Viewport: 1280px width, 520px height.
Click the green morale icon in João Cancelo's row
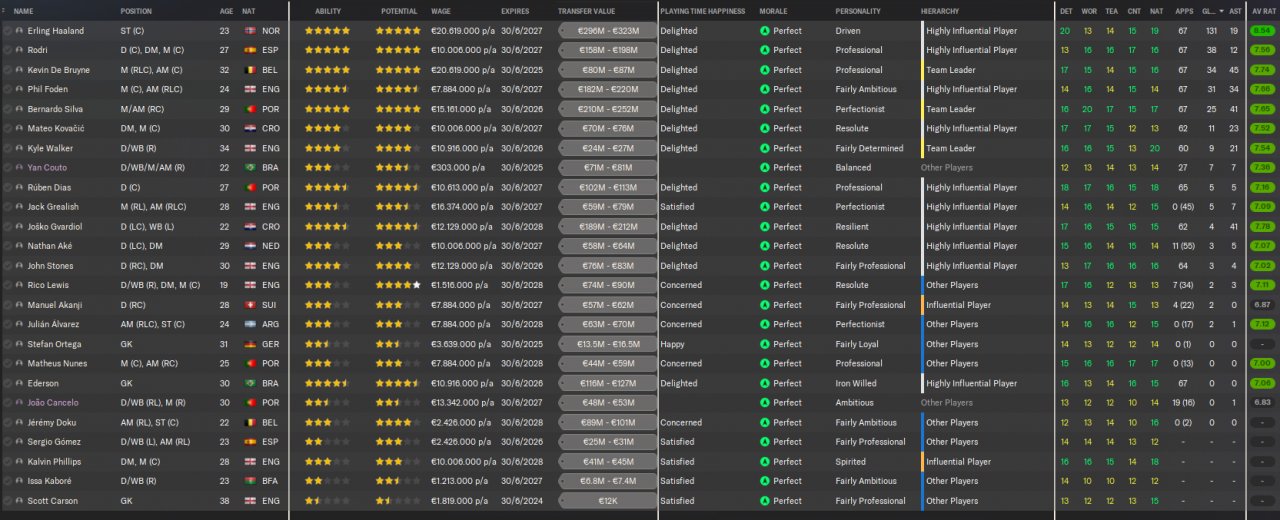point(765,403)
